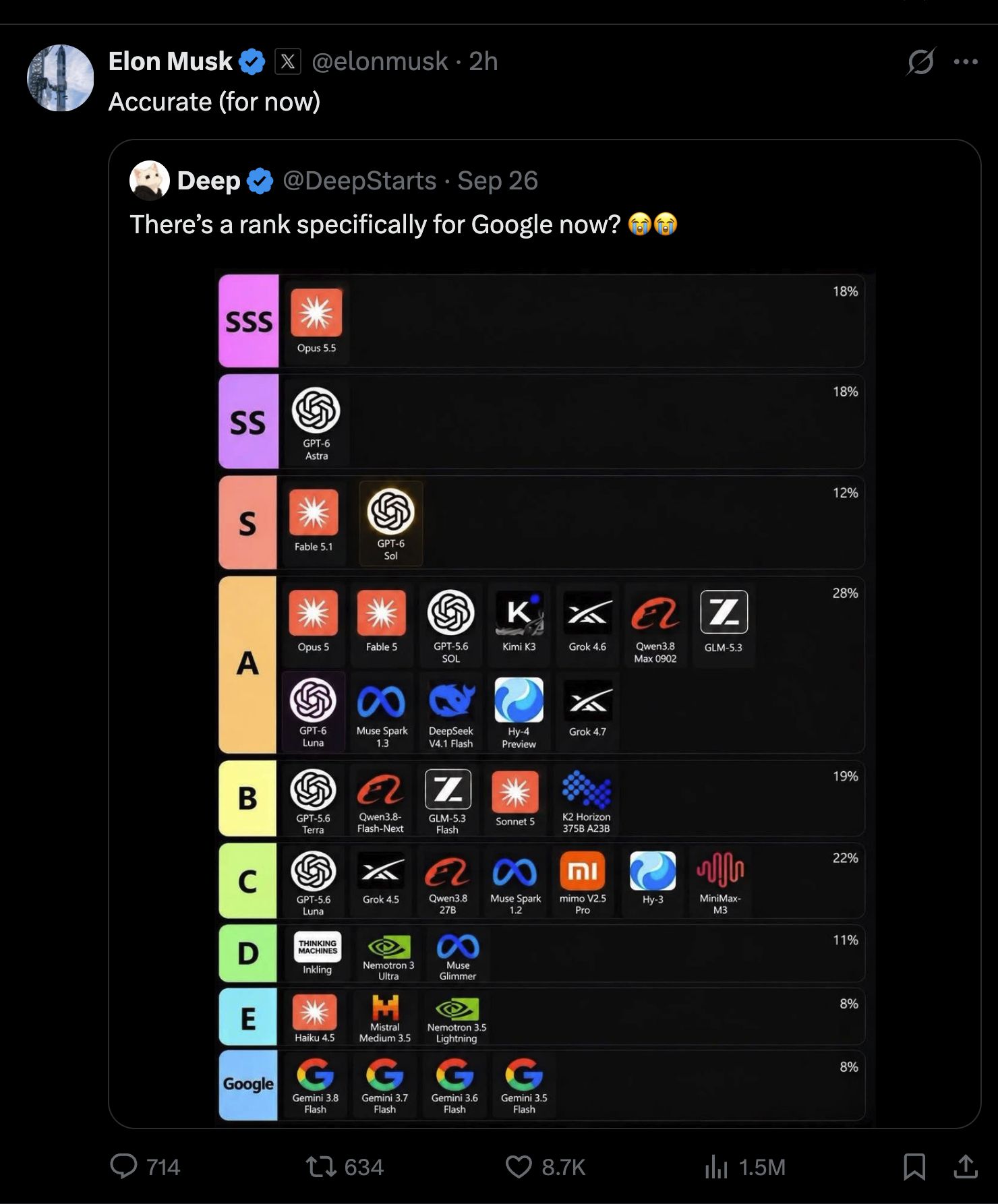Screen dimensions: 998x1204
Task: Open the 2h post timestamp
Action: [483, 61]
